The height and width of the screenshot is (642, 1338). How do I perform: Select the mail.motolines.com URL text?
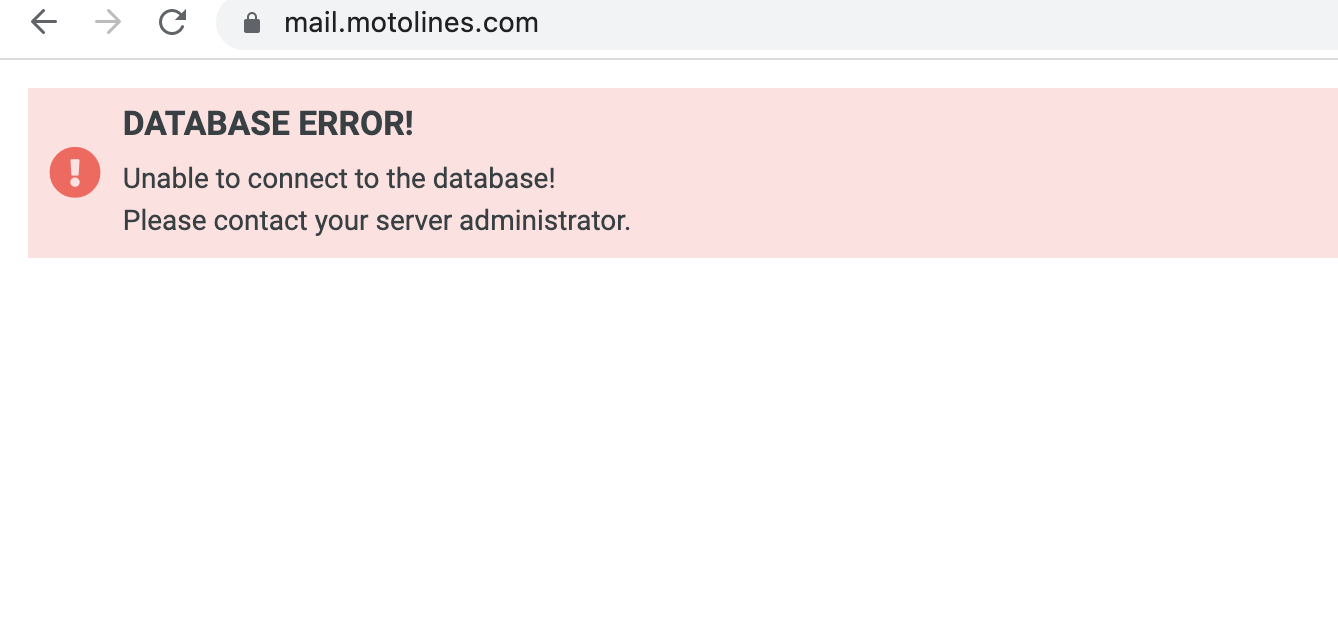(411, 23)
